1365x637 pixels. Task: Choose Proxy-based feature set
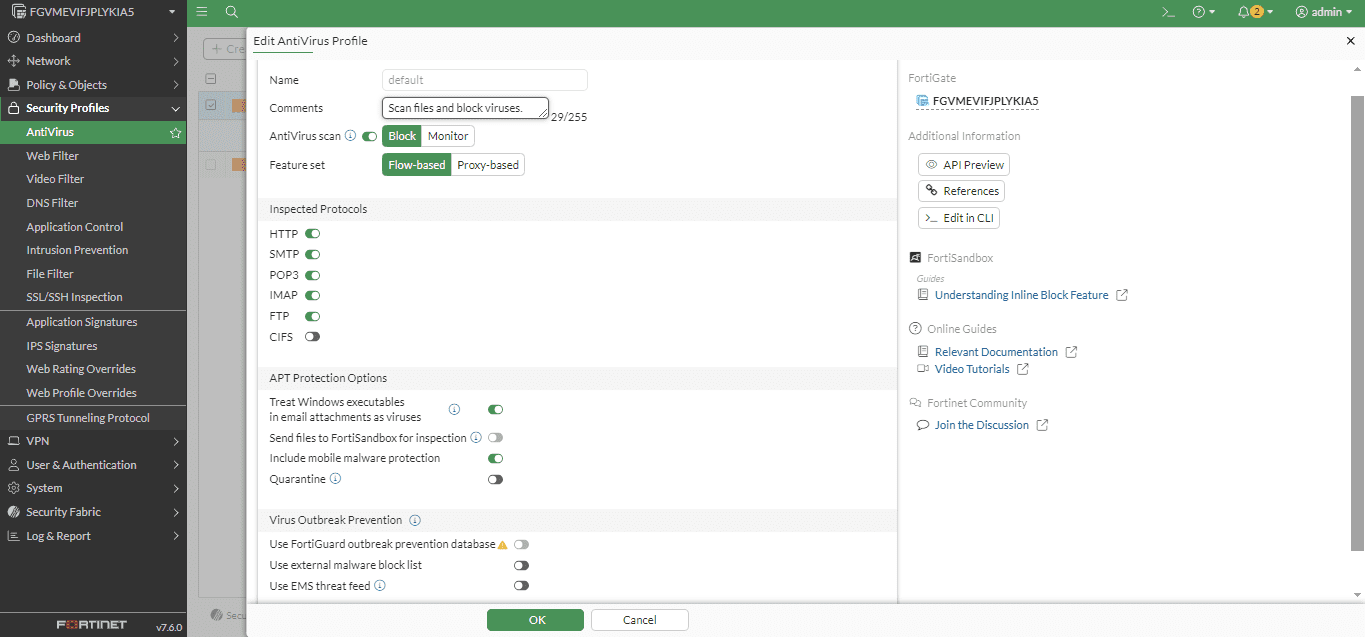tap(488, 165)
